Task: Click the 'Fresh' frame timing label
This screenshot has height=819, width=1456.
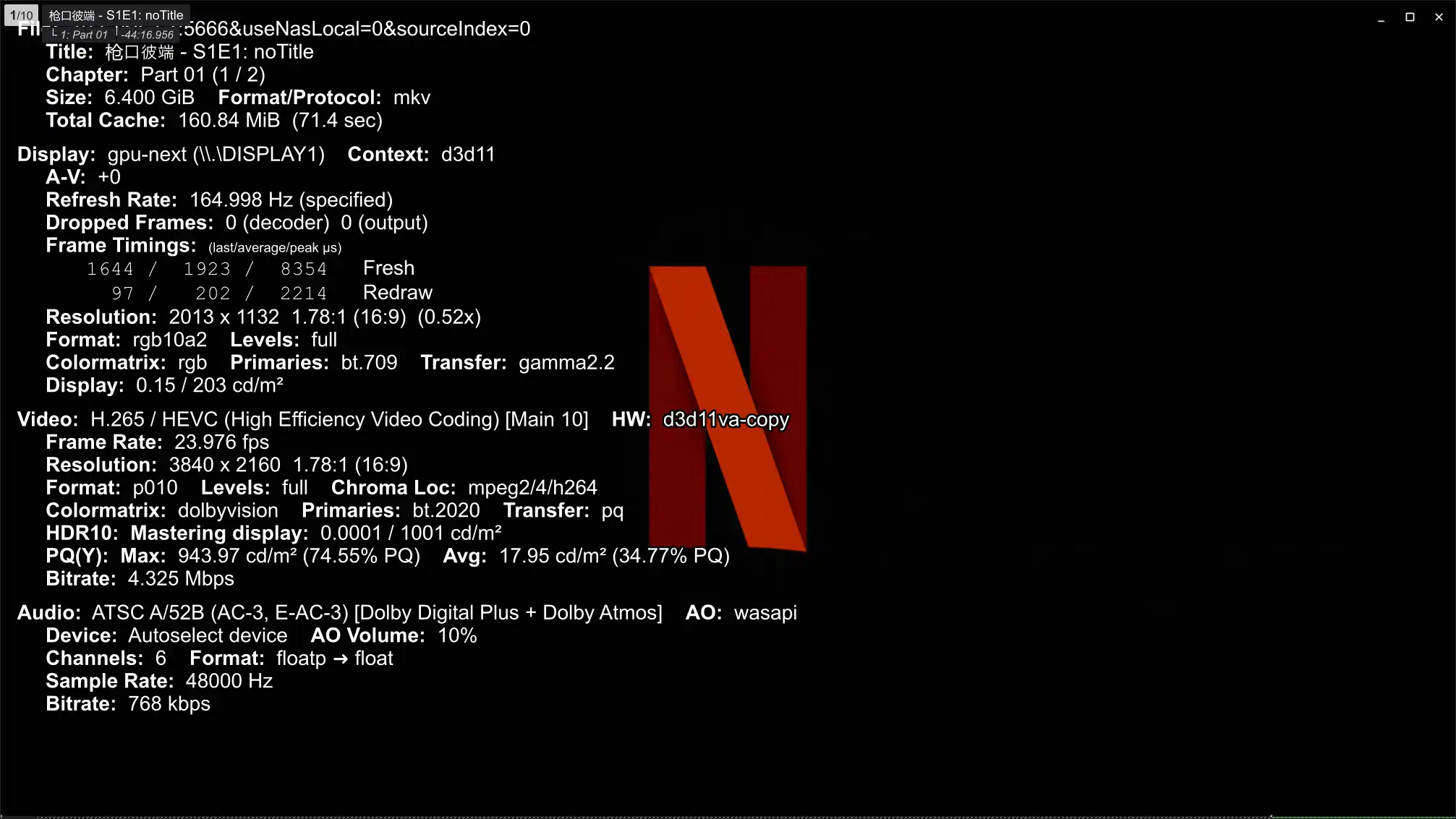Action: tap(388, 268)
